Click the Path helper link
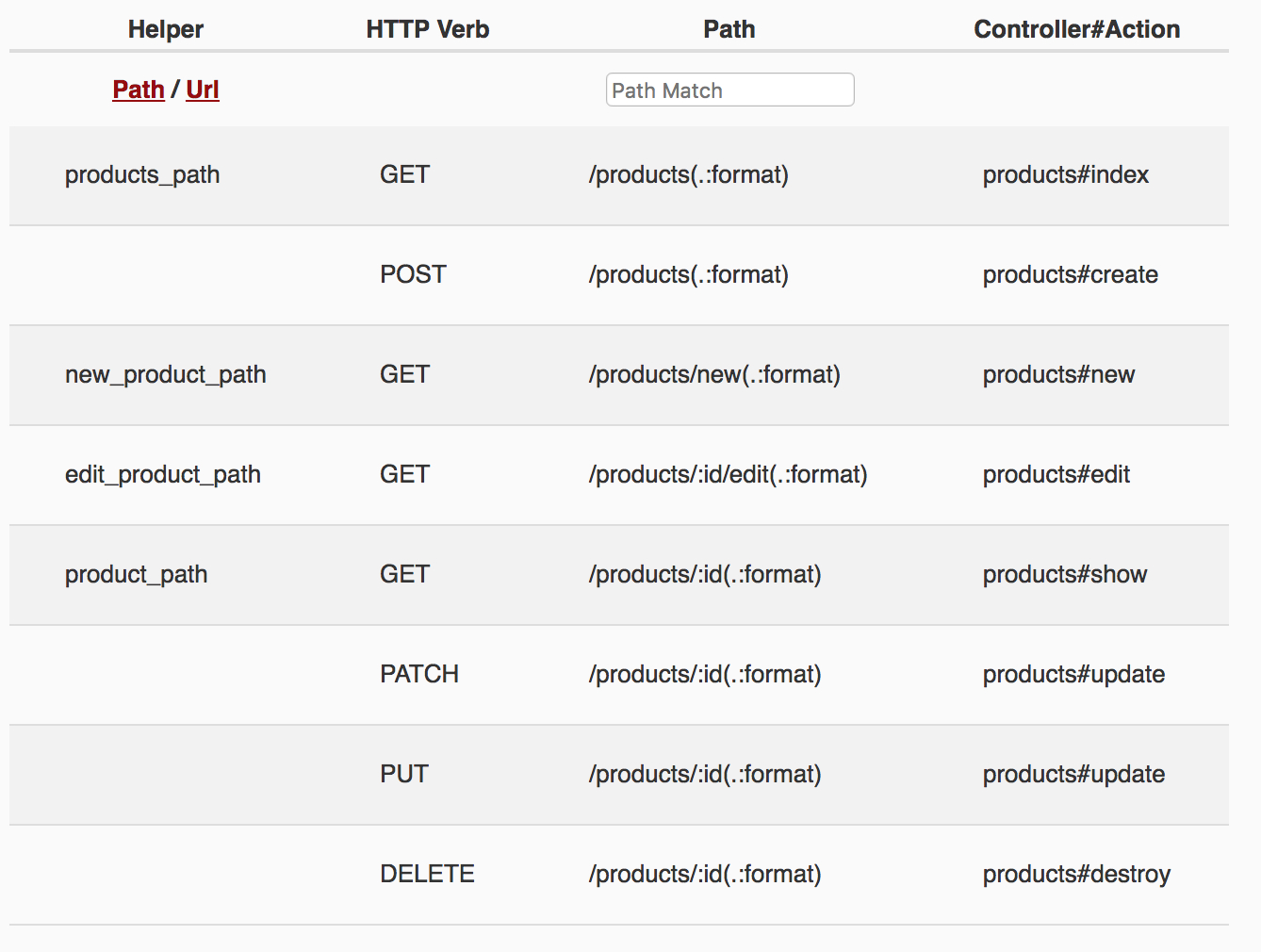This screenshot has height=952, width=1261. pyautogui.click(x=139, y=90)
